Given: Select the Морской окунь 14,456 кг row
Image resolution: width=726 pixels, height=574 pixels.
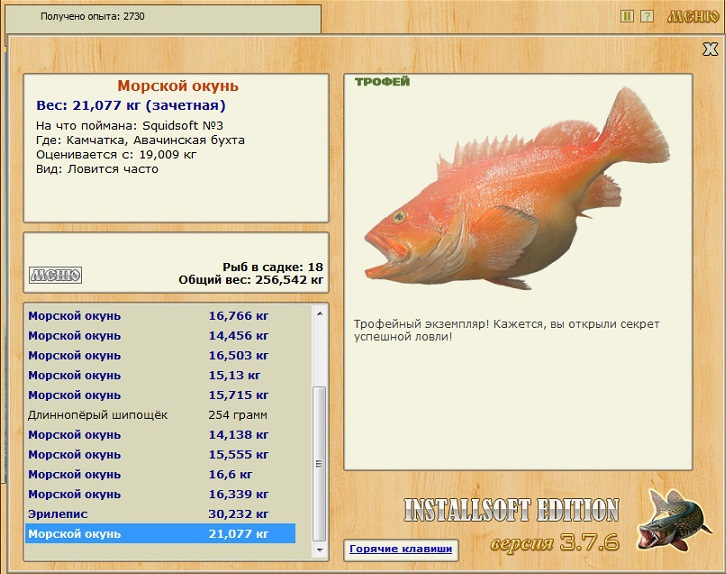Looking at the screenshot, I should point(160,336).
